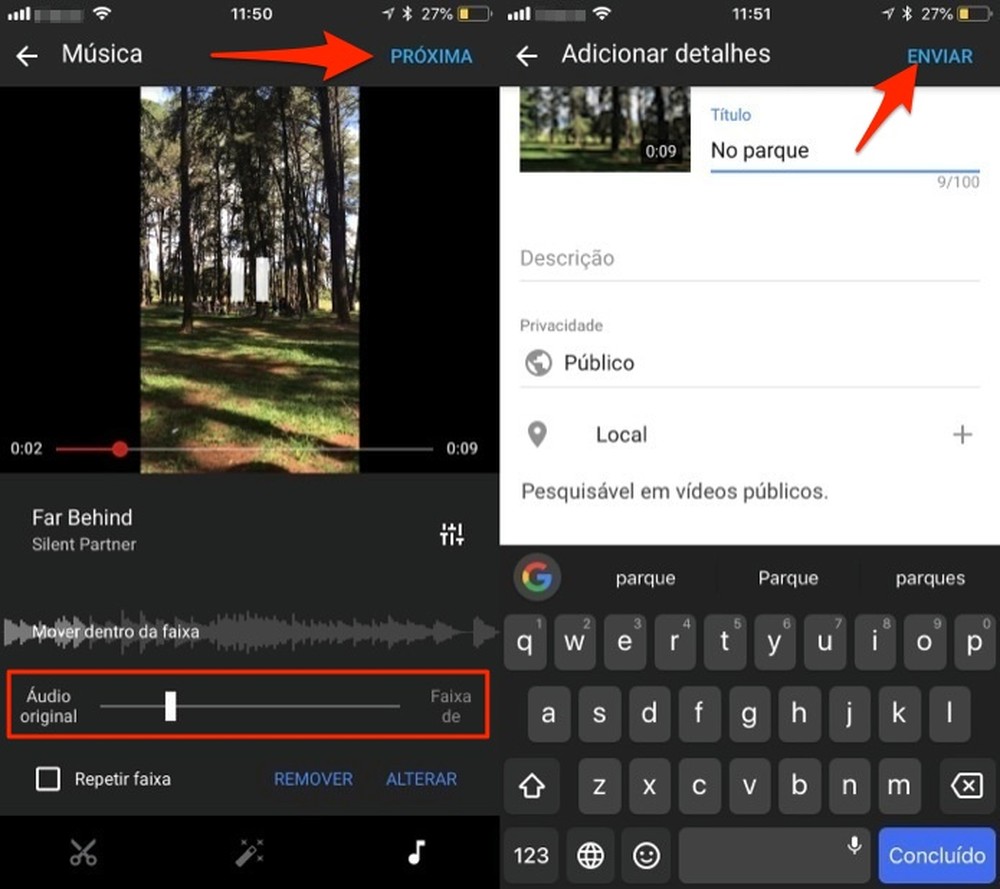Open the magic wand filters tab
Image resolution: width=1000 pixels, height=889 pixels.
(249, 853)
